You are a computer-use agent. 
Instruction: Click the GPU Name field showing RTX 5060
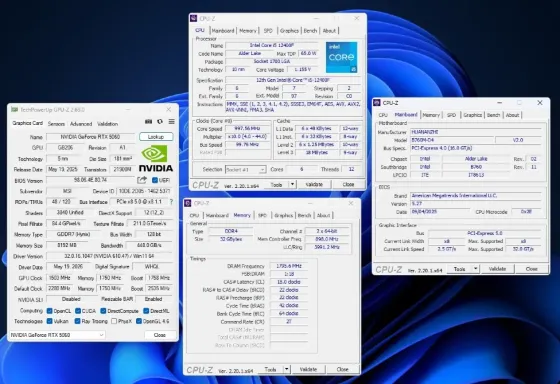click(90, 137)
